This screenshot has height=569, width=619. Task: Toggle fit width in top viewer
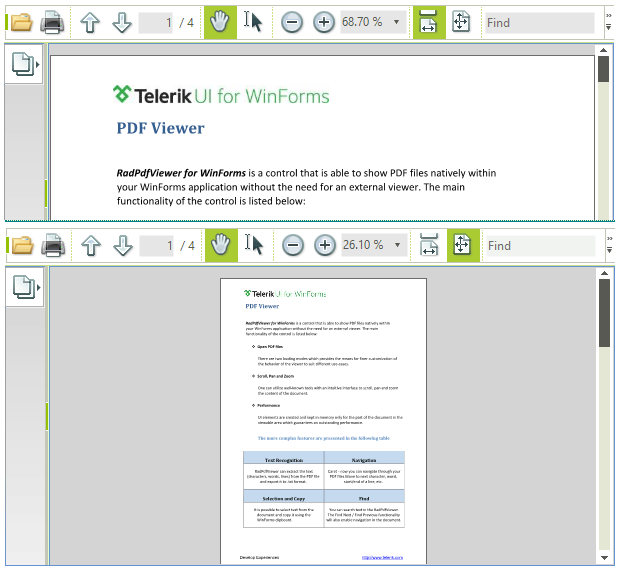429,22
